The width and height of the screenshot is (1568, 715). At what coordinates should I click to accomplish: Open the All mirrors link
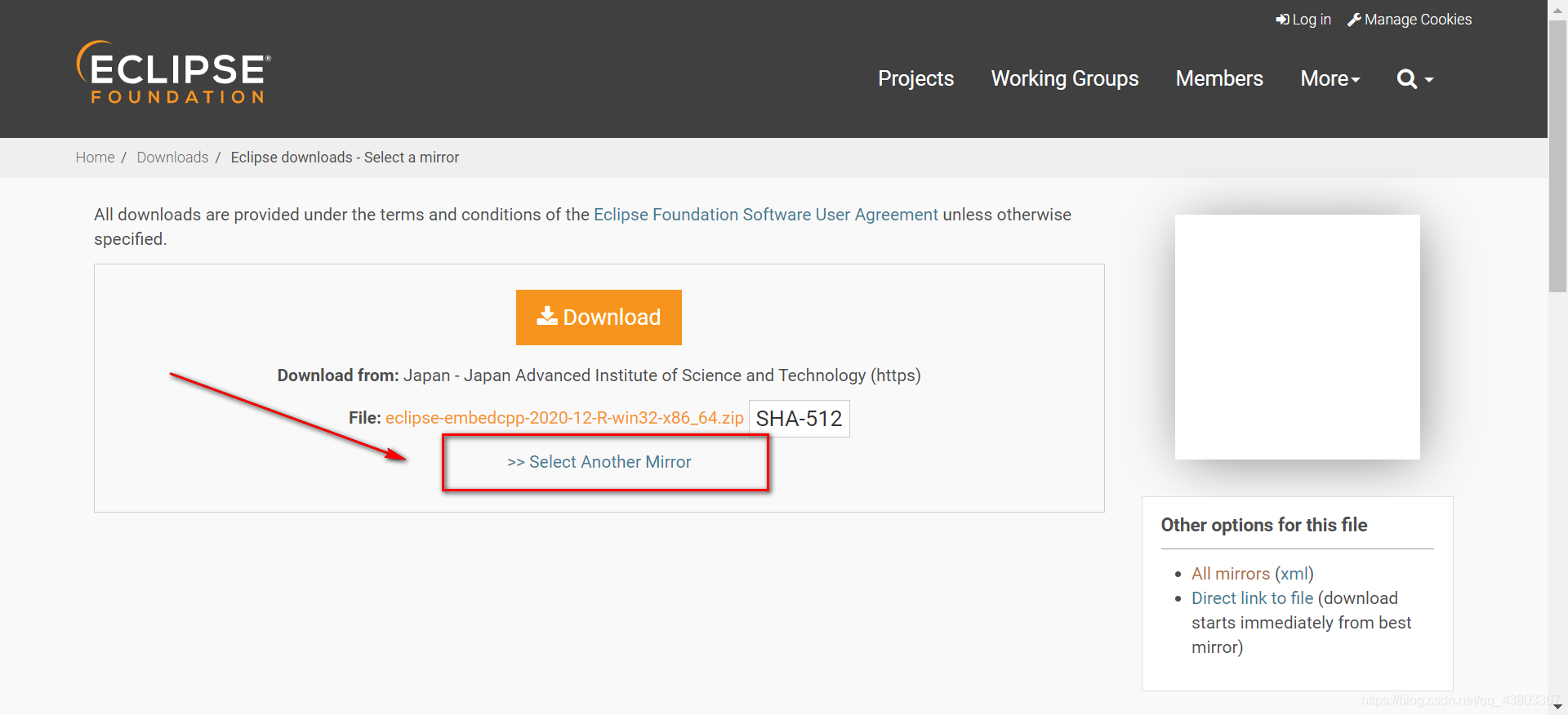pyautogui.click(x=1230, y=574)
